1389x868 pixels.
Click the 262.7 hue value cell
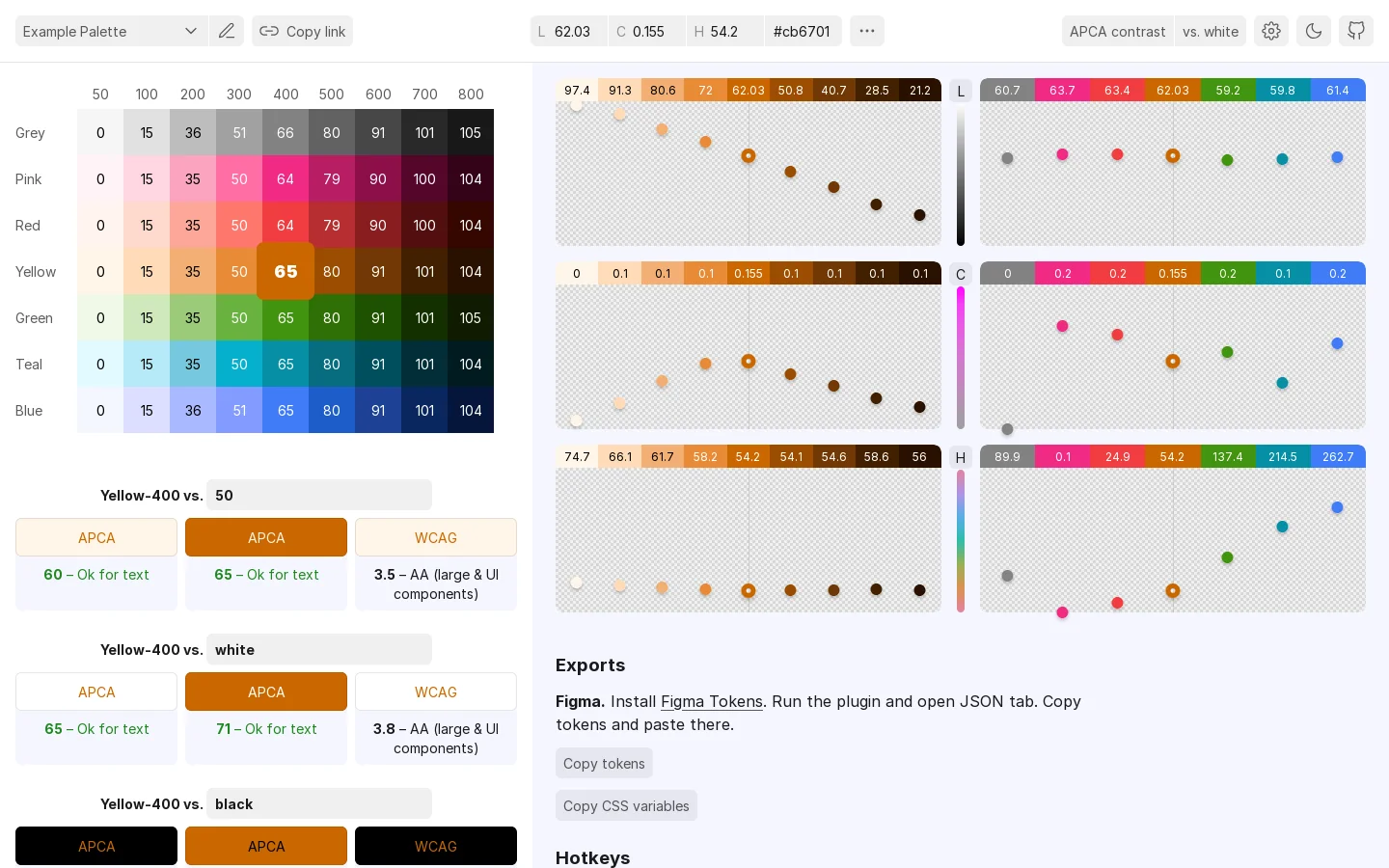pos(1338,456)
